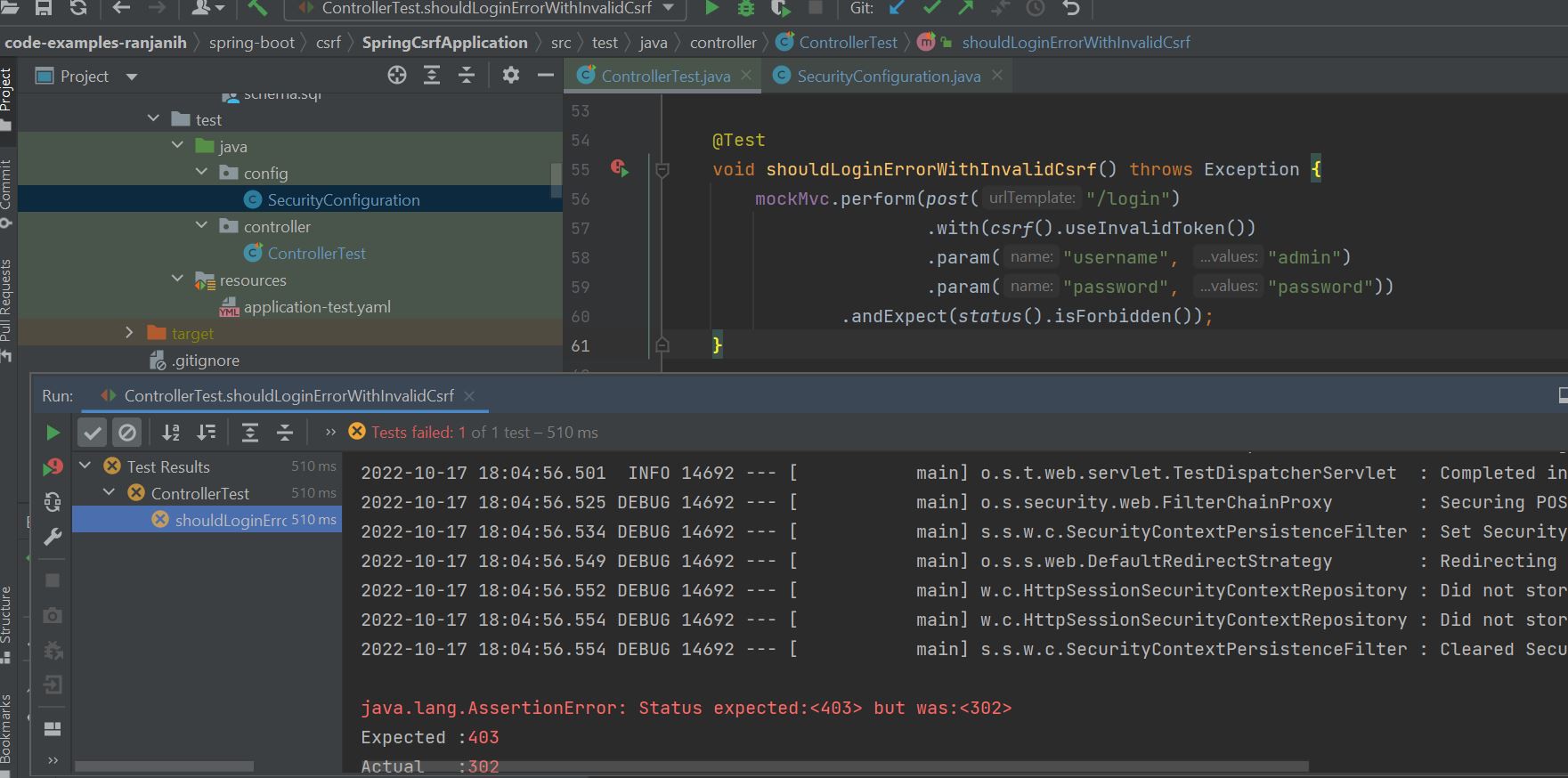The width and height of the screenshot is (1568, 778).
Task: Select opened file in Project tree
Action: pos(397,76)
